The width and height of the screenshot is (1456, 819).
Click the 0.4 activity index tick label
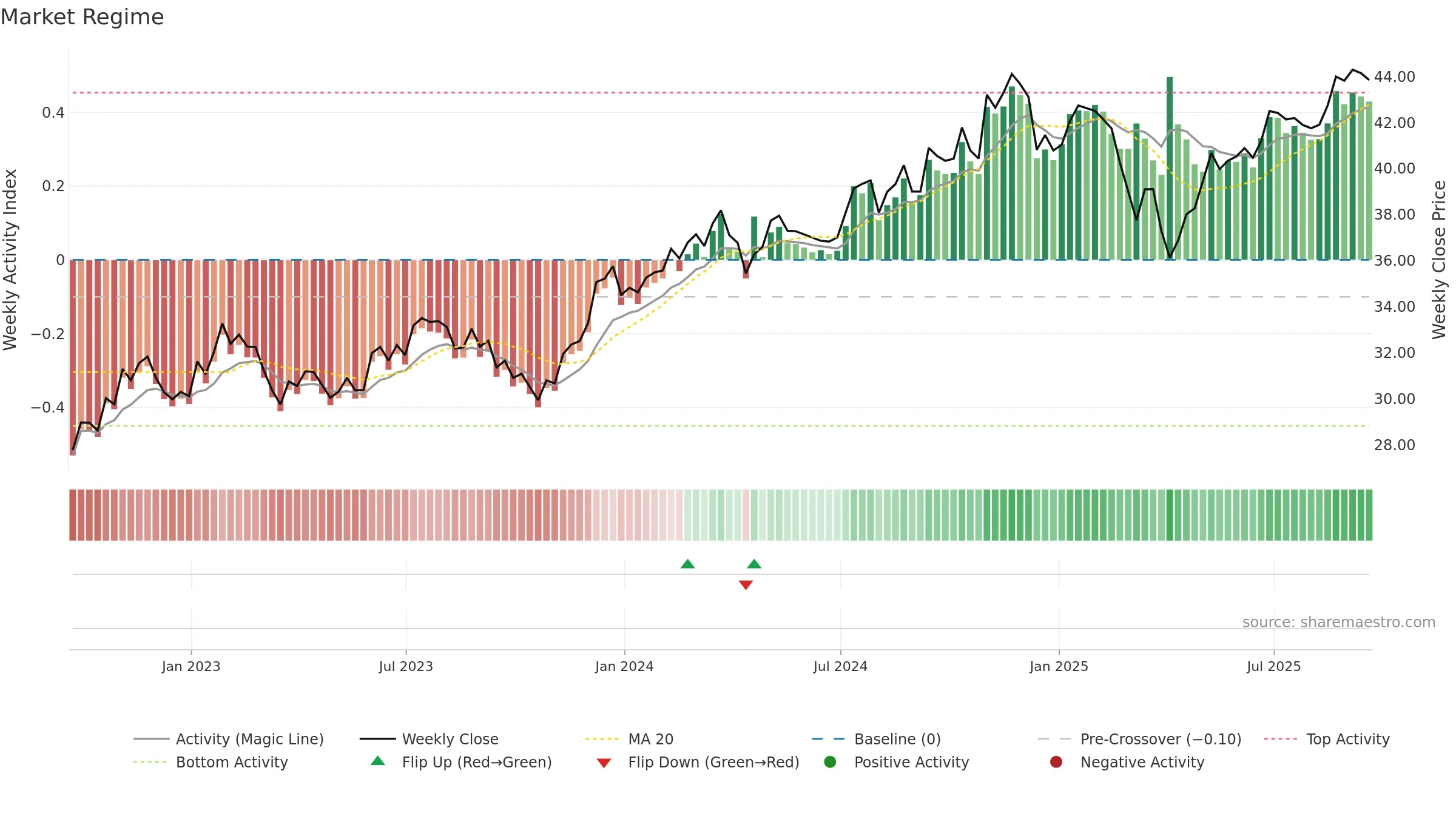[53, 113]
